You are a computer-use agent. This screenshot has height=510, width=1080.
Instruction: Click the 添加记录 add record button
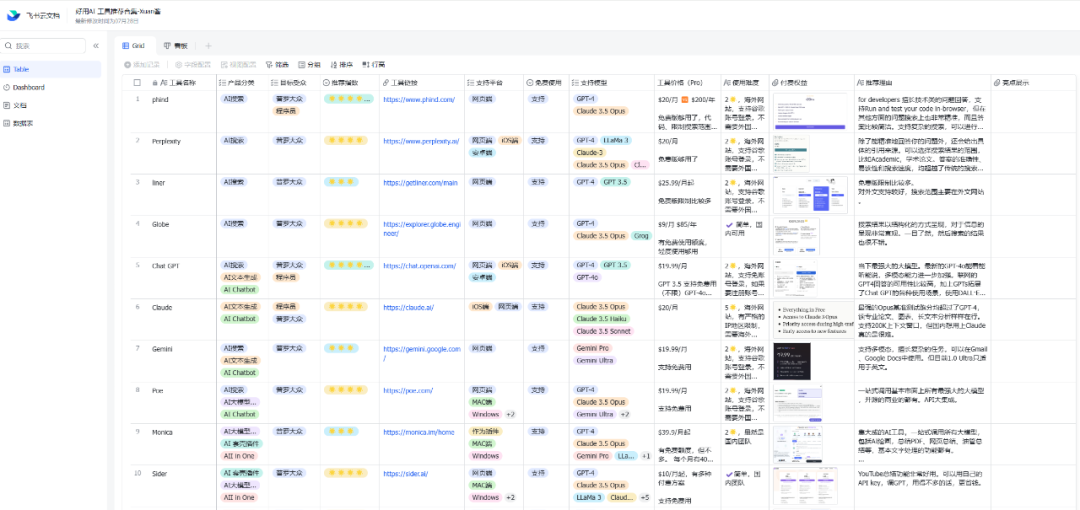[x=142, y=64]
